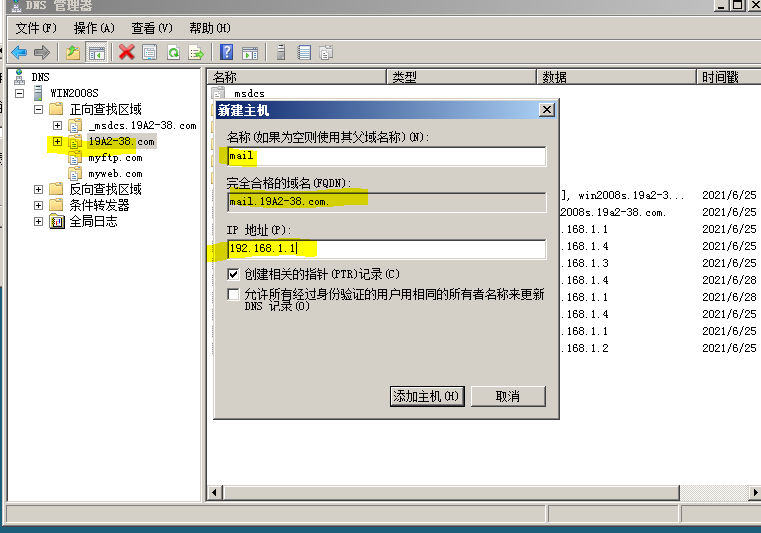Click the Export list toolbar icon
The height and width of the screenshot is (533, 761).
pyautogui.click(x=196, y=52)
